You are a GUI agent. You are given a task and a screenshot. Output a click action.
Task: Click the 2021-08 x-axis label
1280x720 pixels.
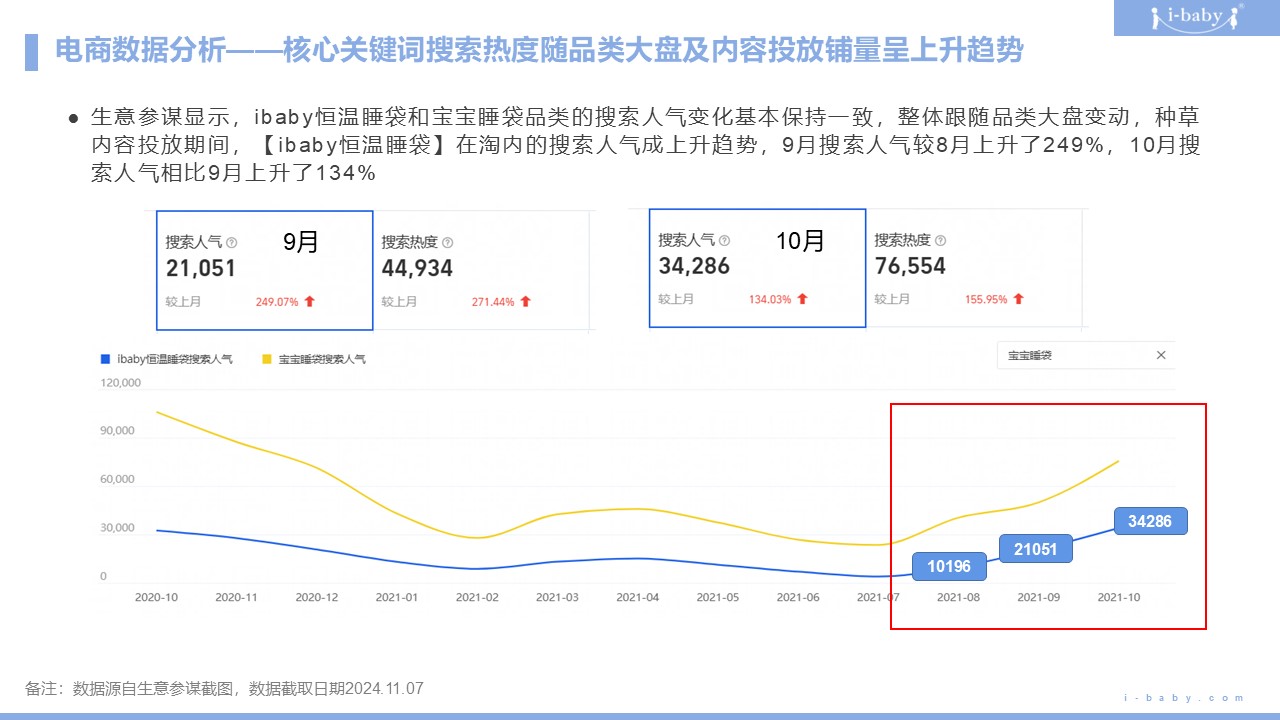pos(958,597)
